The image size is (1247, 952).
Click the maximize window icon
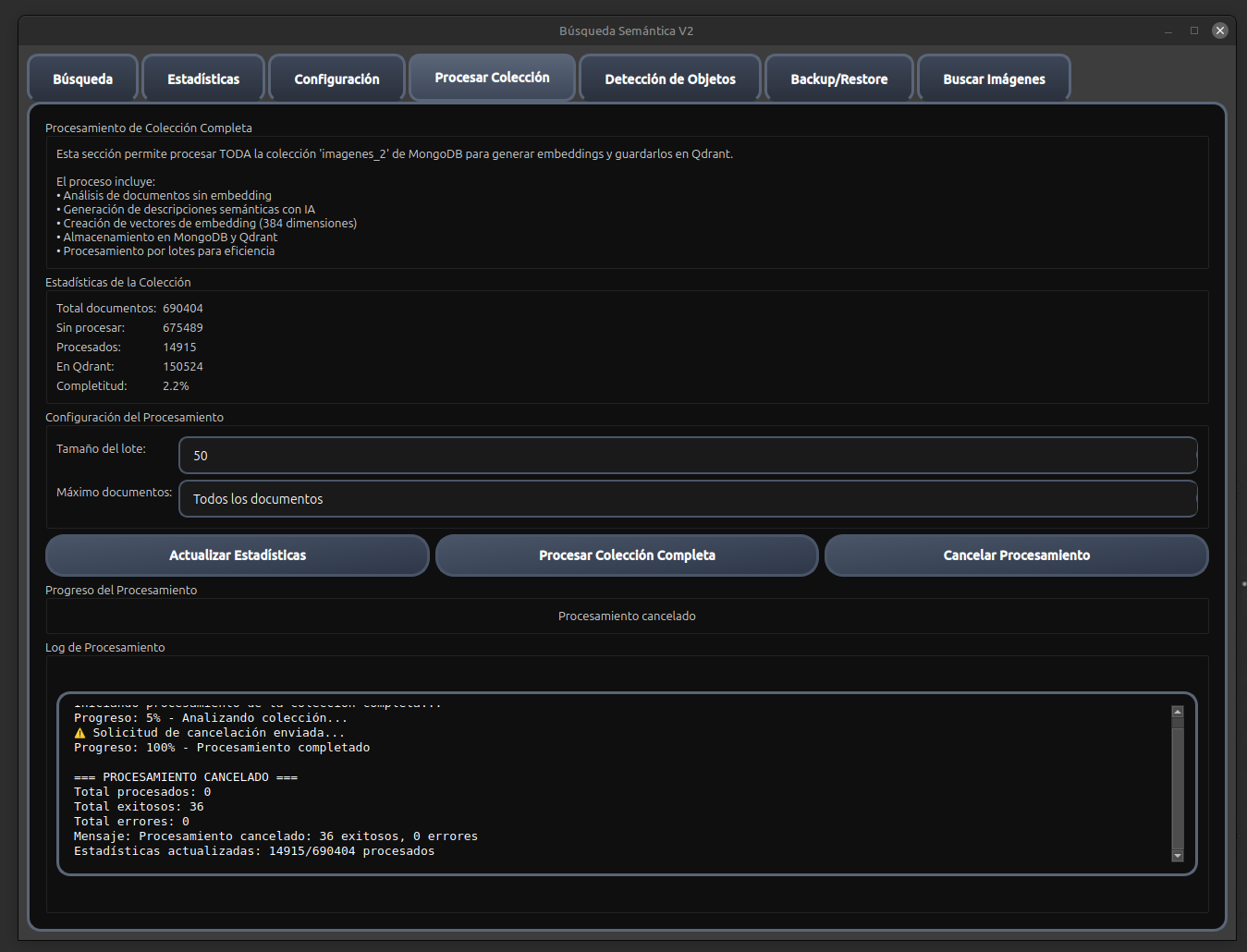click(1193, 31)
